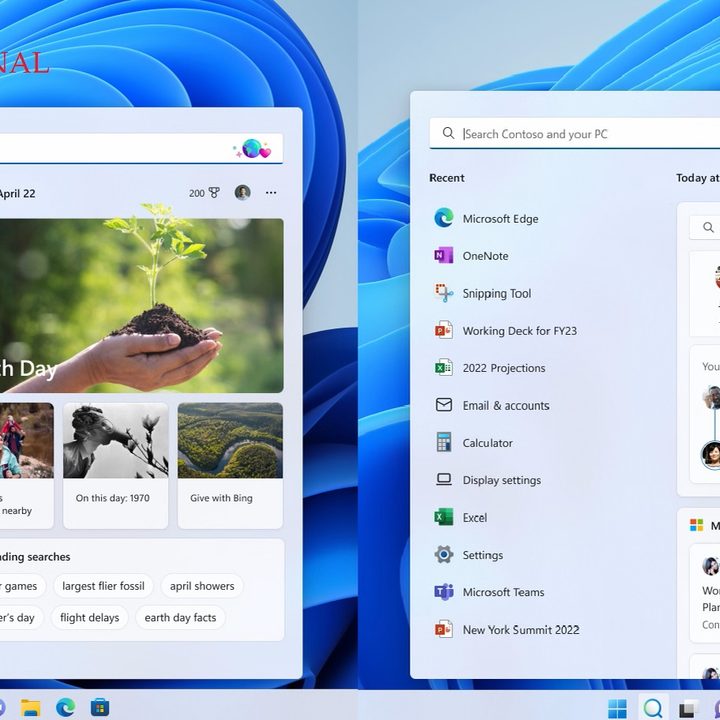Image resolution: width=720 pixels, height=720 pixels.
Task: Click the Microsoft four-color logo in the right card
Action: point(696,525)
